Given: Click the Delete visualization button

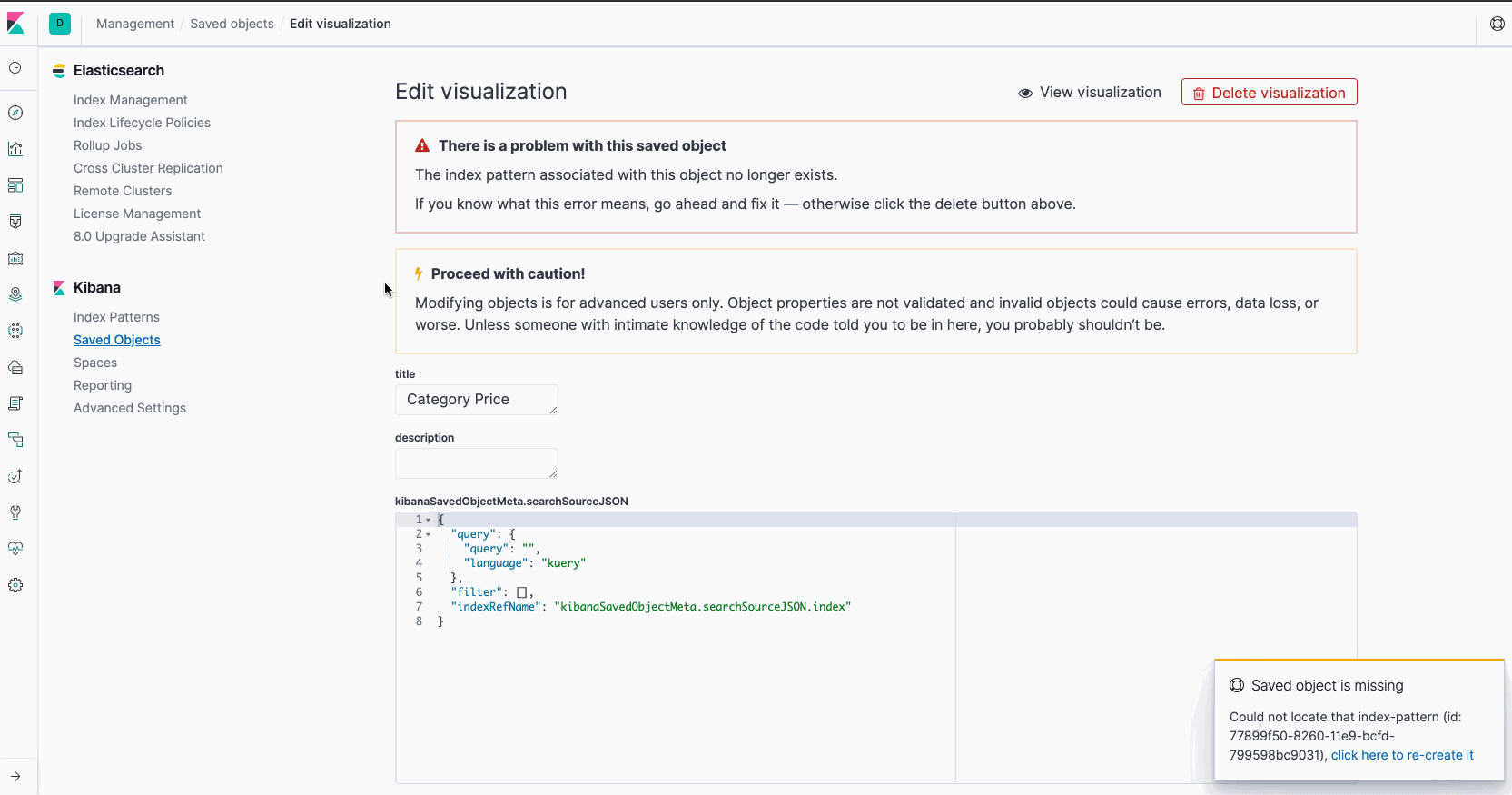Looking at the screenshot, I should point(1269,93).
